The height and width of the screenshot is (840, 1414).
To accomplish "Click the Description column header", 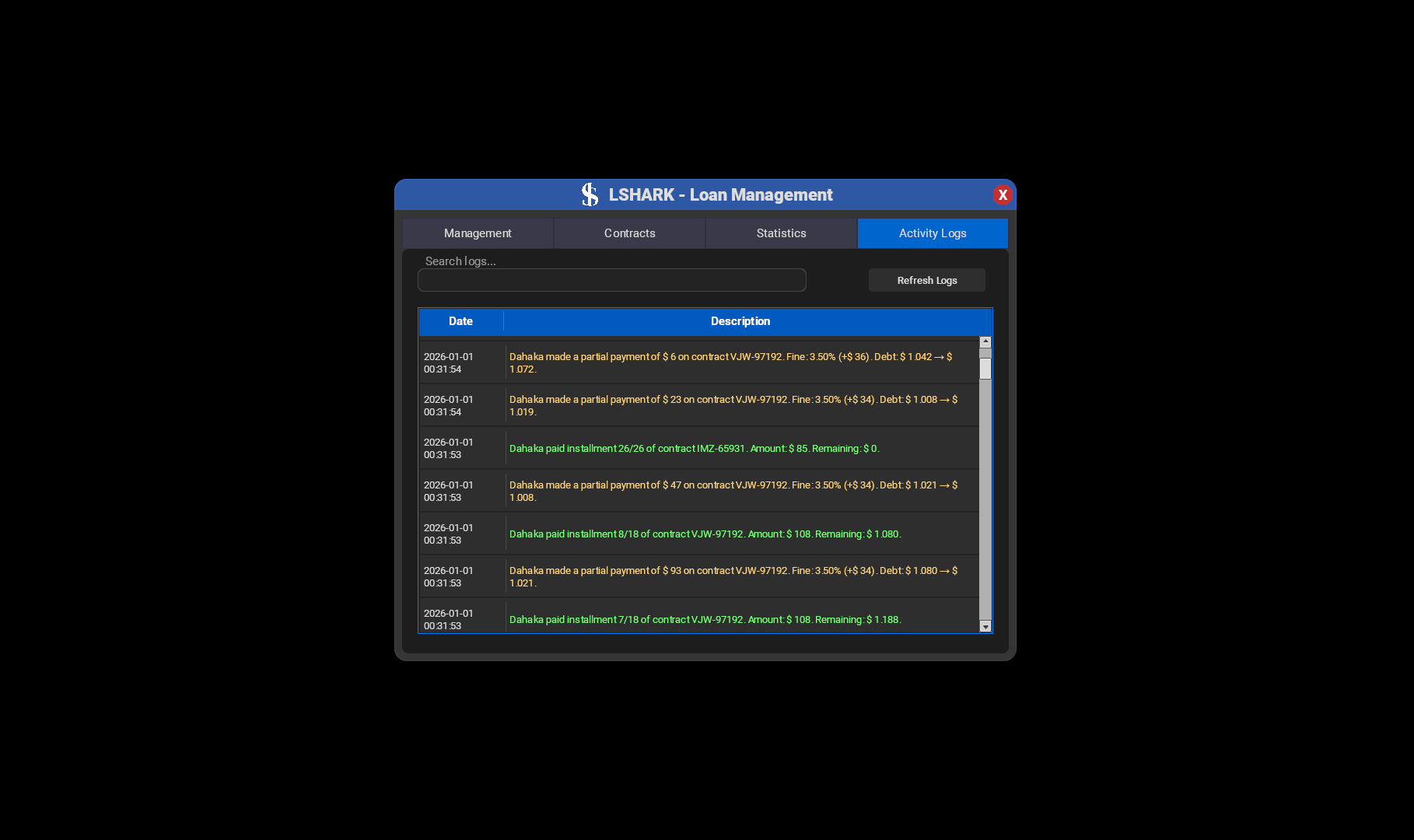I will tap(740, 321).
